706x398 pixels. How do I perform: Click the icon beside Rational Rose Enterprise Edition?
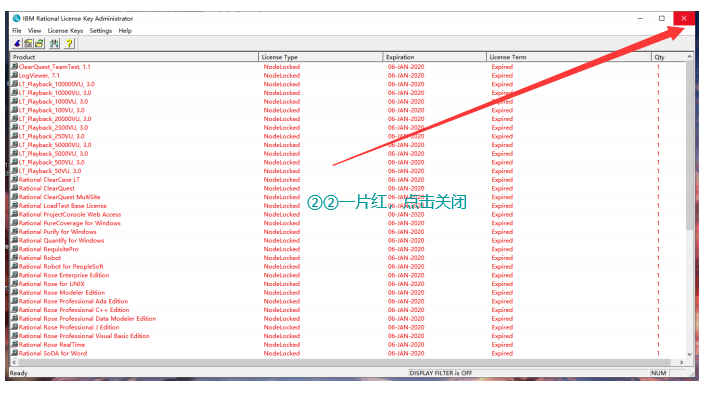14,275
